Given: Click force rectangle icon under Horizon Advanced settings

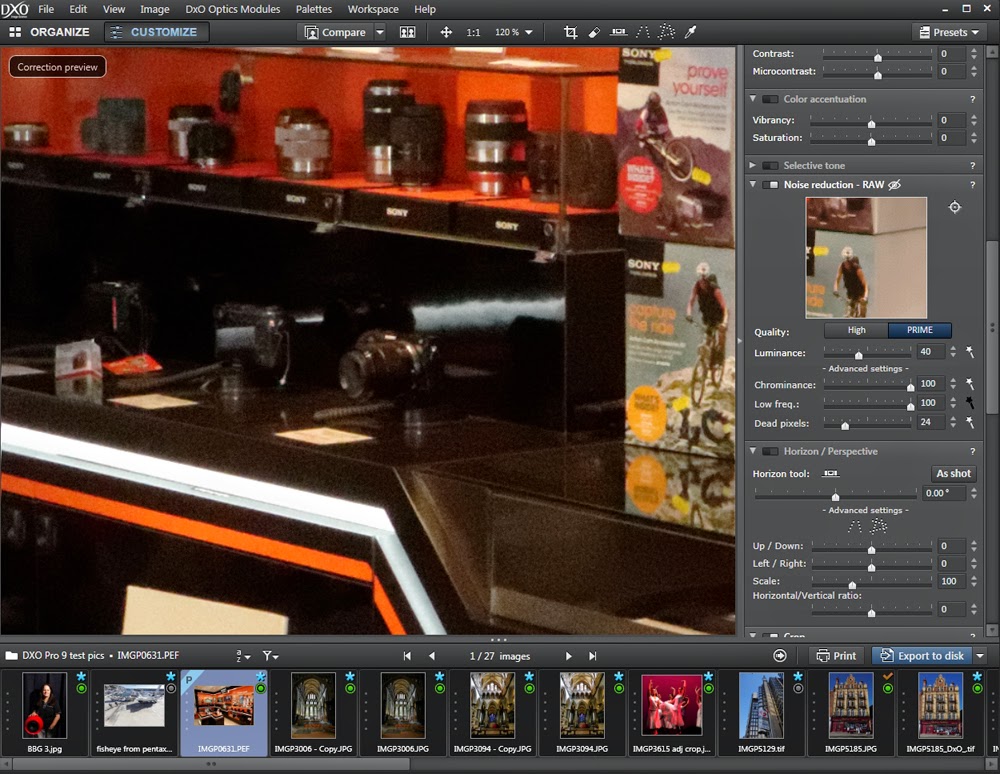Looking at the screenshot, I should (x=879, y=526).
